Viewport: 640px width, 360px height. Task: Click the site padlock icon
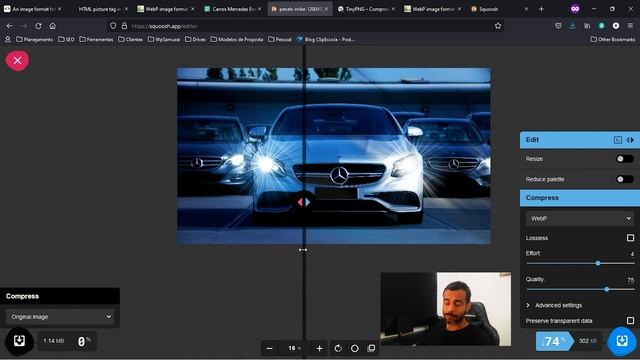[x=124, y=26]
